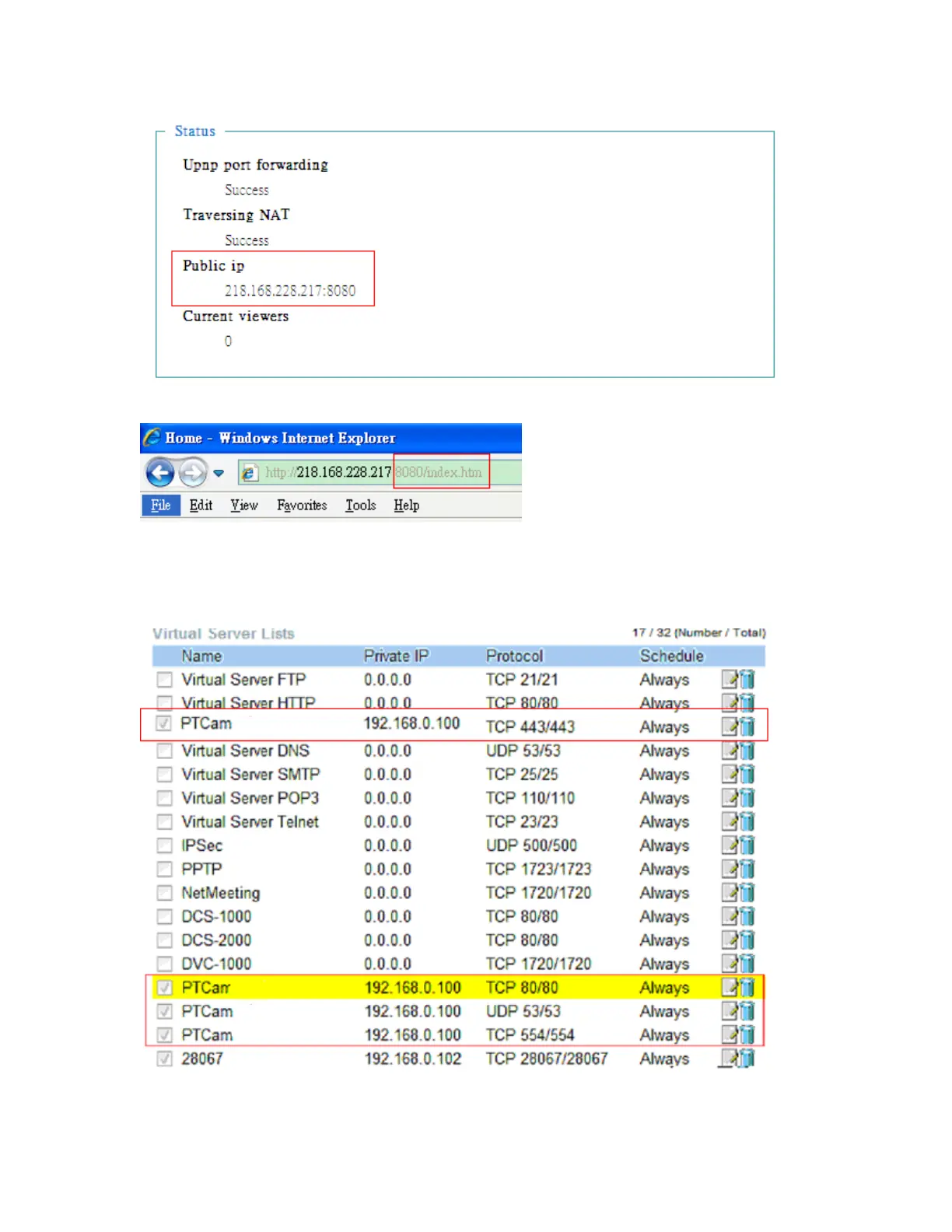Edit the Virtual Server DNS entry
This screenshot has height=1232, width=952.
[730, 751]
